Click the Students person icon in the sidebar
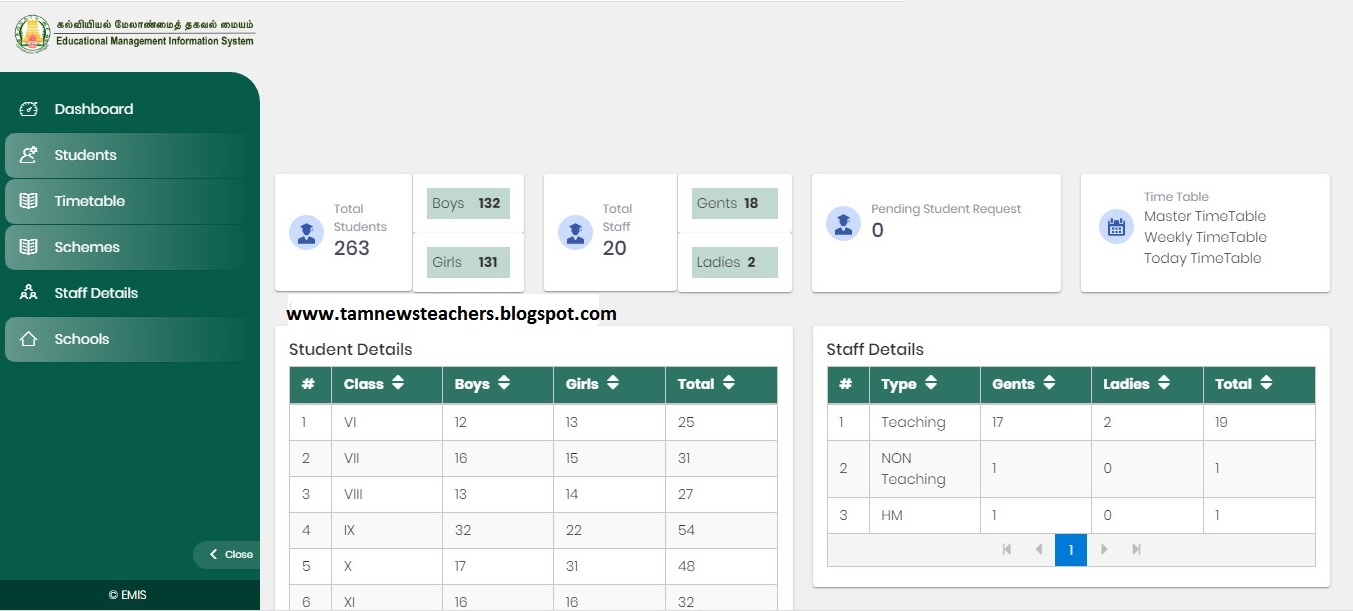Viewport: 1353px width, 611px height. point(28,155)
